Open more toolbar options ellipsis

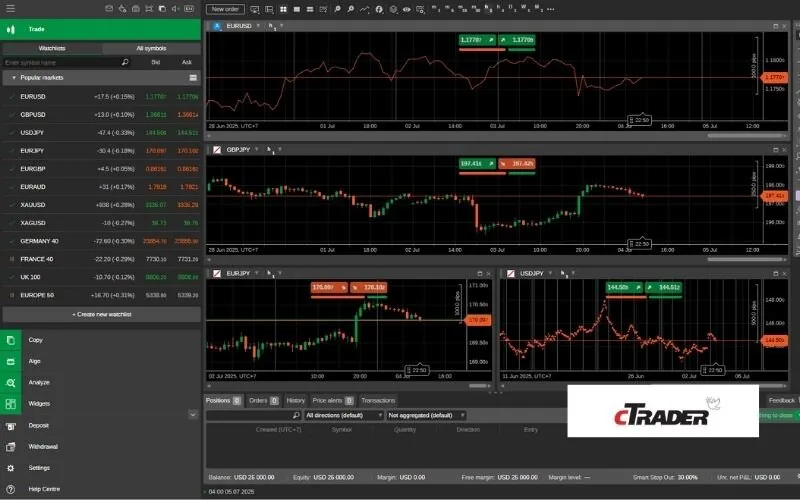551,9
